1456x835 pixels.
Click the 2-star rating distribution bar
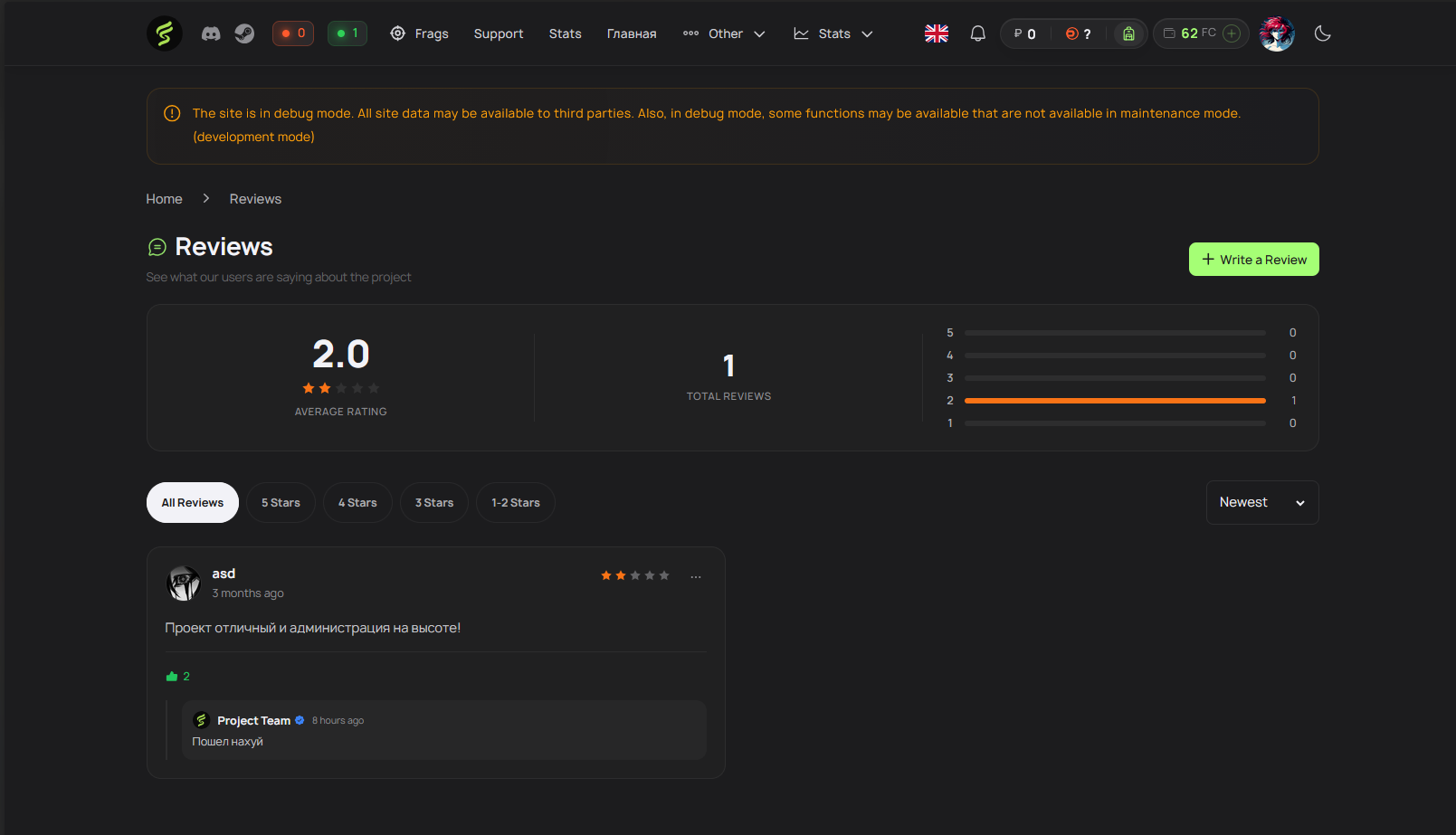point(1114,401)
